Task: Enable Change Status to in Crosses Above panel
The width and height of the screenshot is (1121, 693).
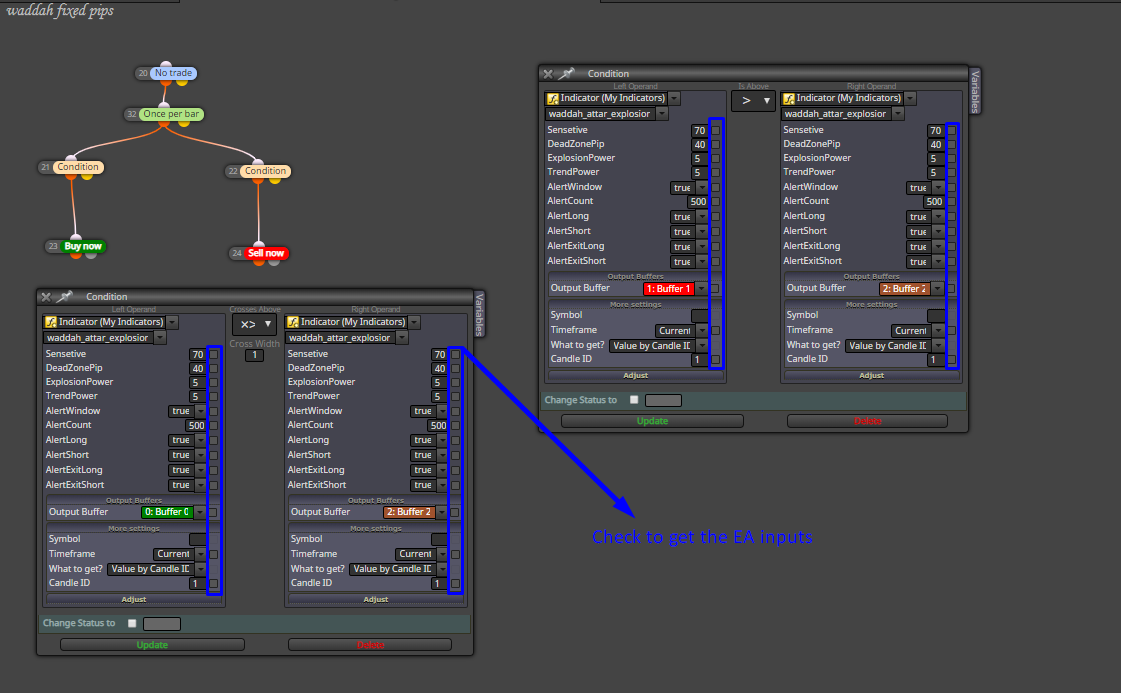Action: point(132,624)
